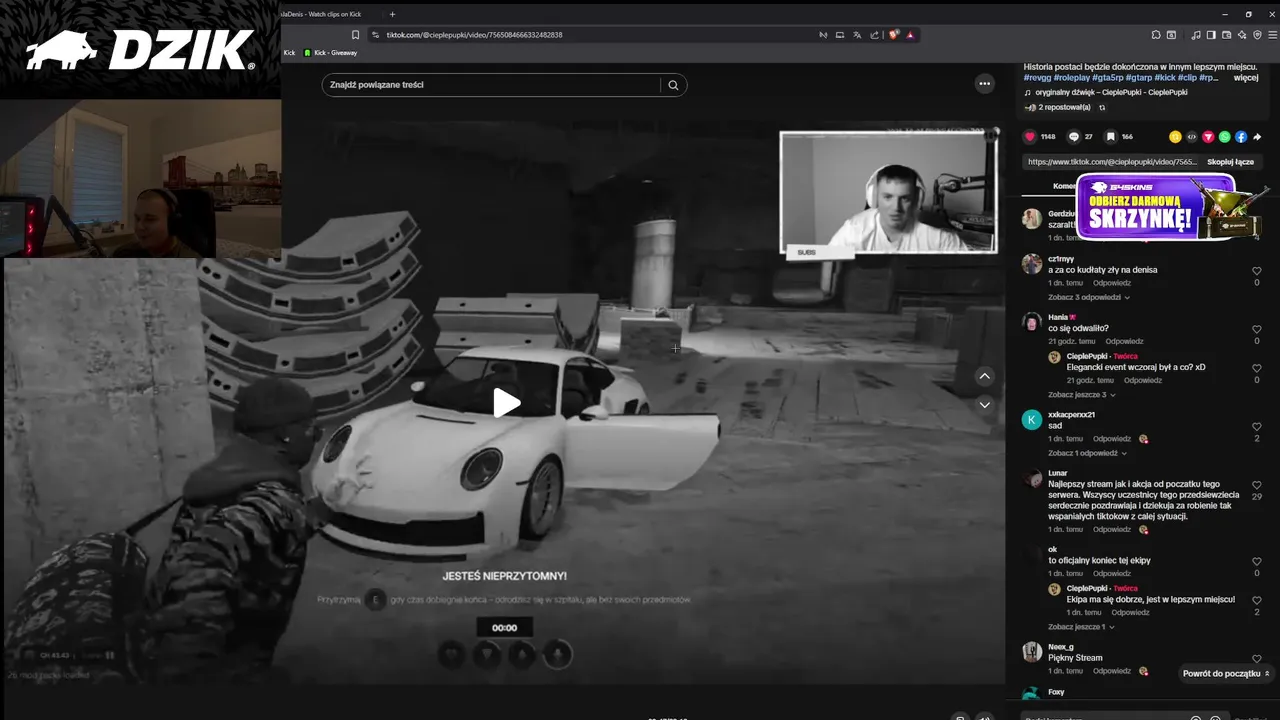This screenshot has width=1280, height=720.
Task: Open 'Kick - Giveaway' bookmark in bookmarks bar
Action: pyautogui.click(x=330, y=53)
